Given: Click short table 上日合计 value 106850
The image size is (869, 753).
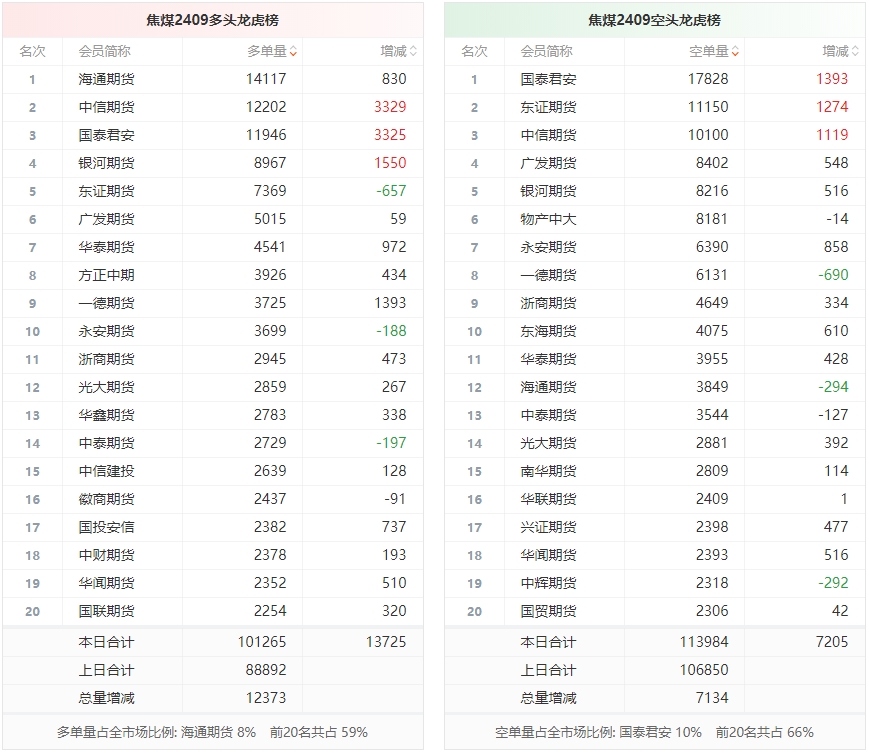Looking at the screenshot, I should [x=704, y=670].
